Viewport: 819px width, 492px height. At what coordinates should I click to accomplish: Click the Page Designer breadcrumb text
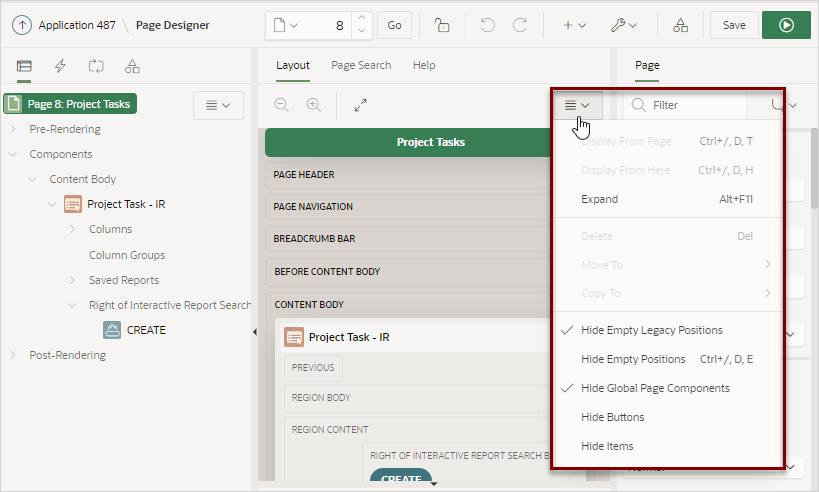pyautogui.click(x=172, y=25)
